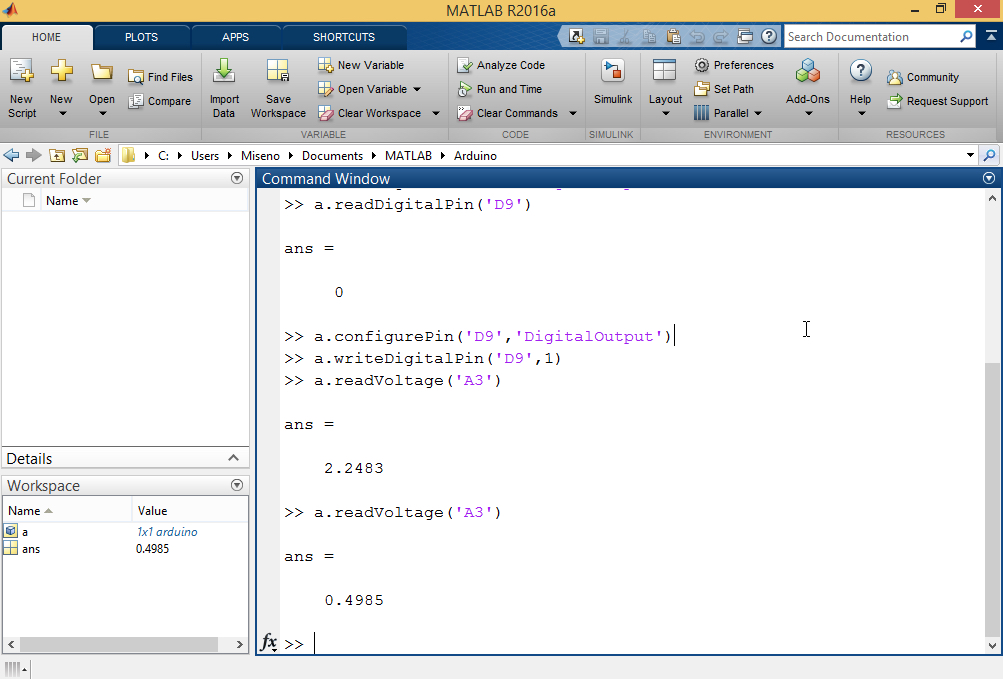This screenshot has height=679, width=1003.
Task: Click the quick access Copy icon
Action: [649, 36]
